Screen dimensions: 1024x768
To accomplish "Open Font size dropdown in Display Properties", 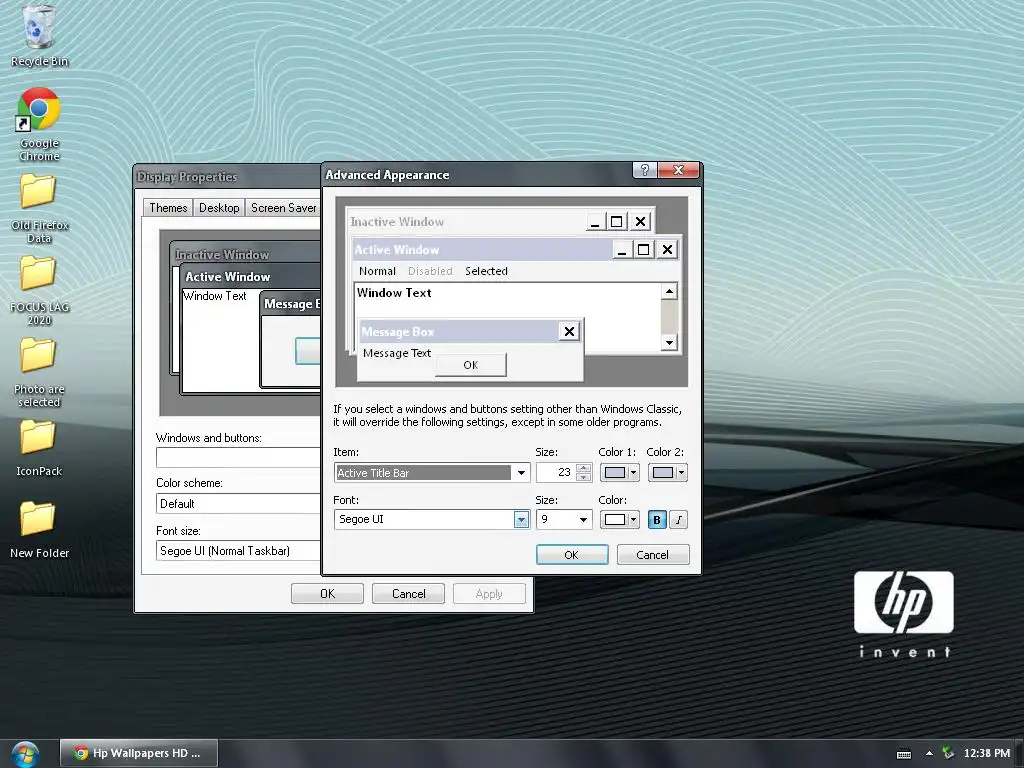I will coord(238,551).
